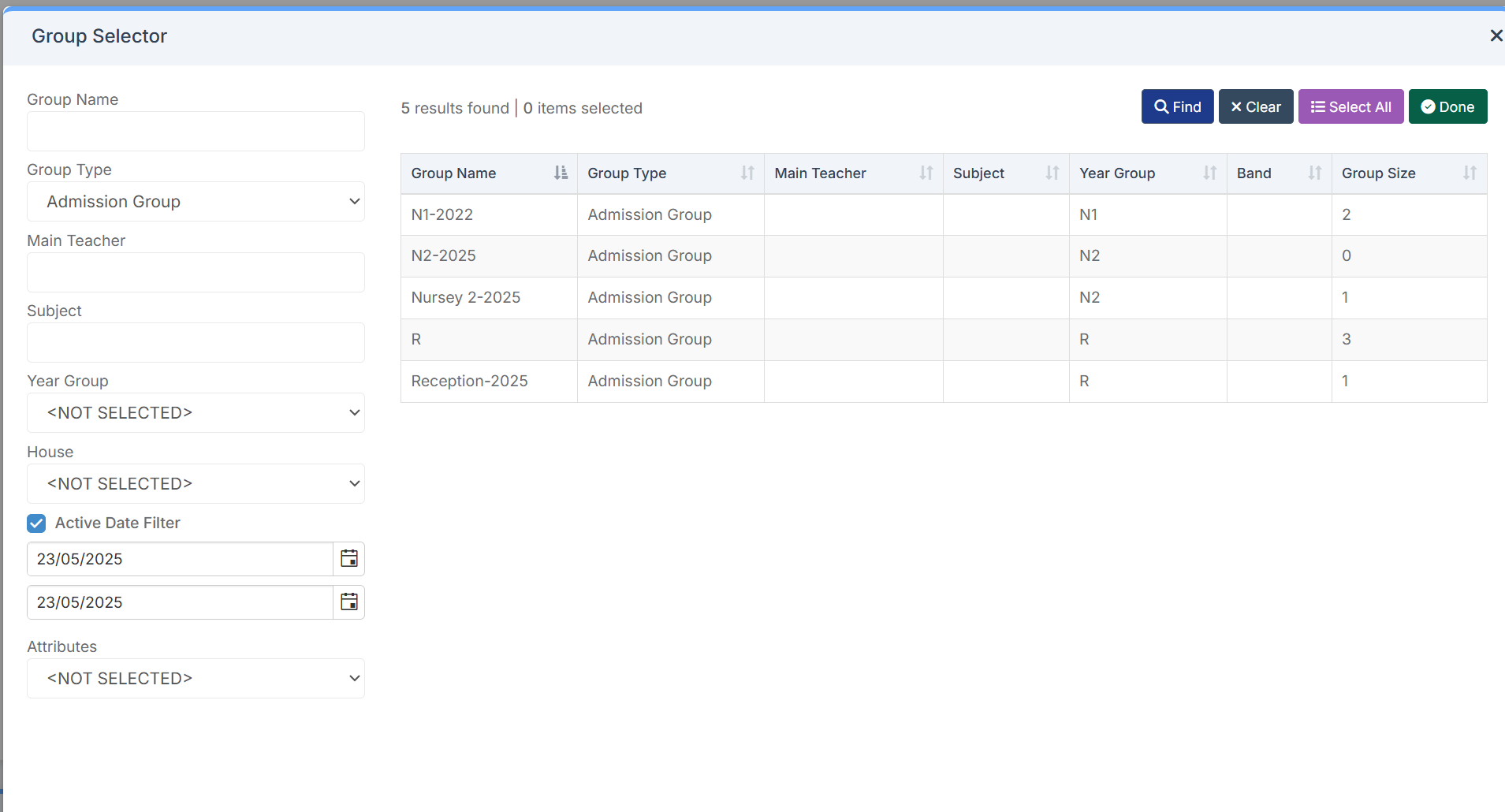Expand the Group Type dropdown
The width and height of the screenshot is (1505, 812).
click(x=196, y=202)
